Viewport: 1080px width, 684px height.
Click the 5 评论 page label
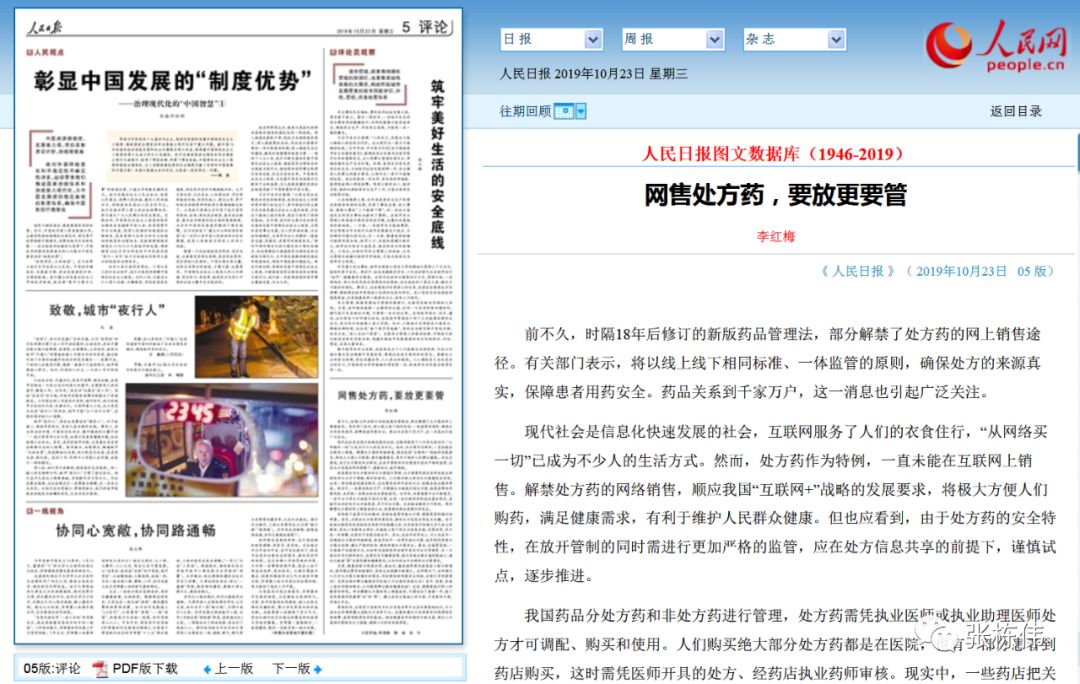click(424, 27)
